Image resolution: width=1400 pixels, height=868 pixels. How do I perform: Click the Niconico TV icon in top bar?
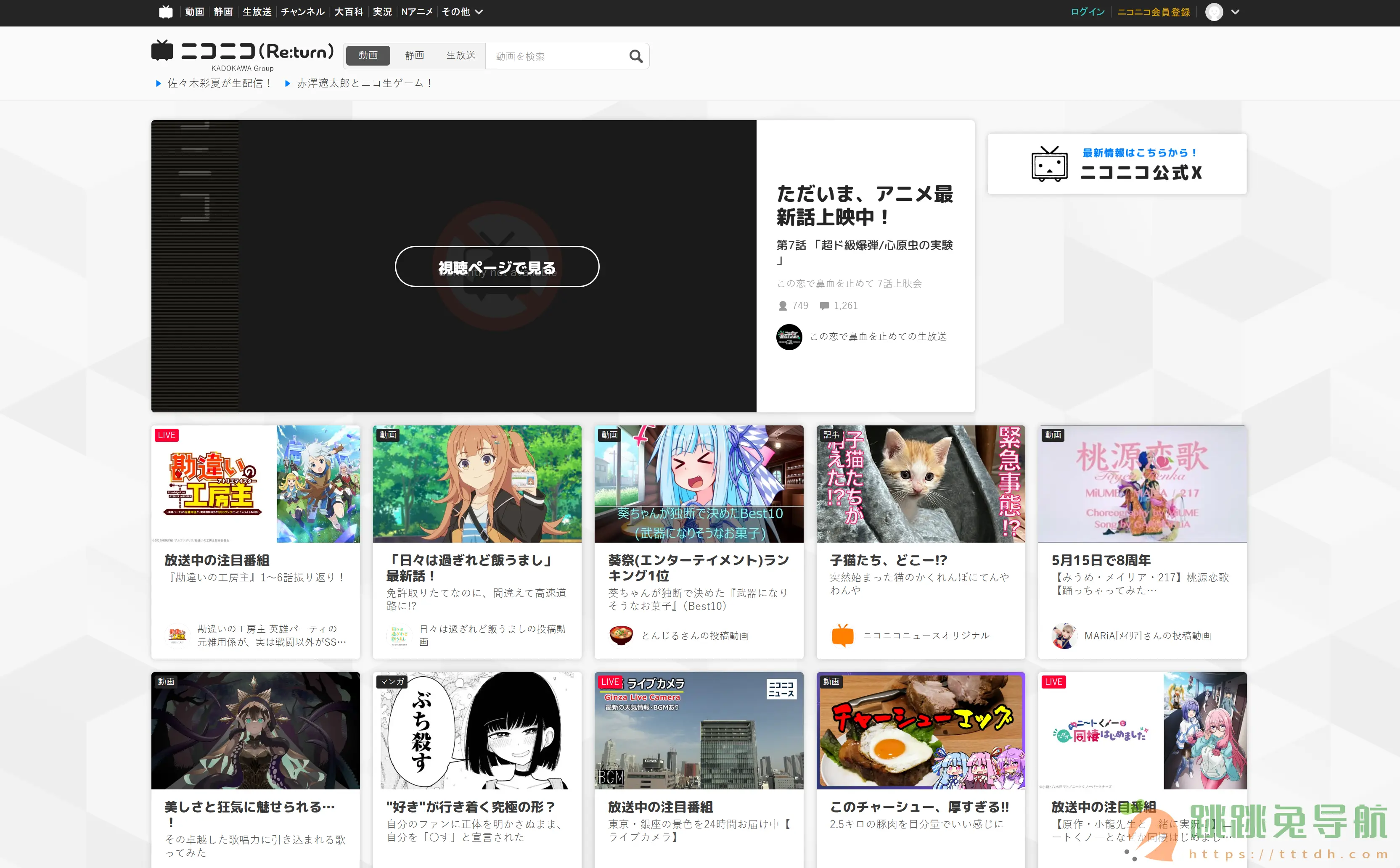tap(165, 11)
